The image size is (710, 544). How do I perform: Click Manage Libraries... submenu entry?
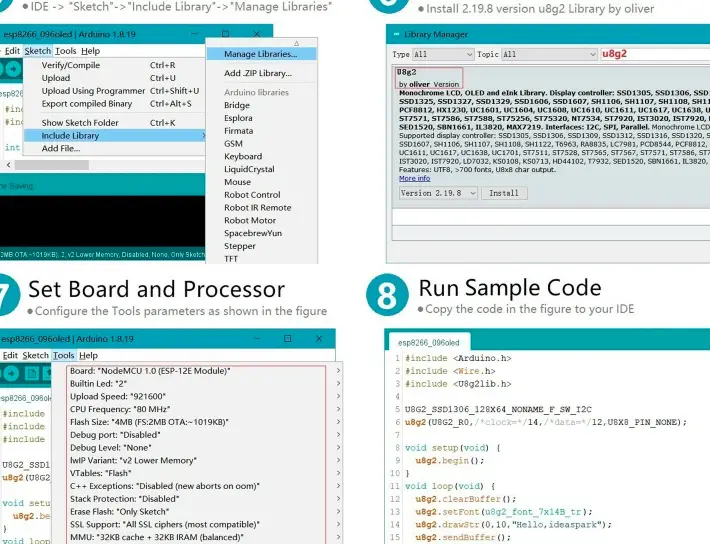click(x=261, y=54)
